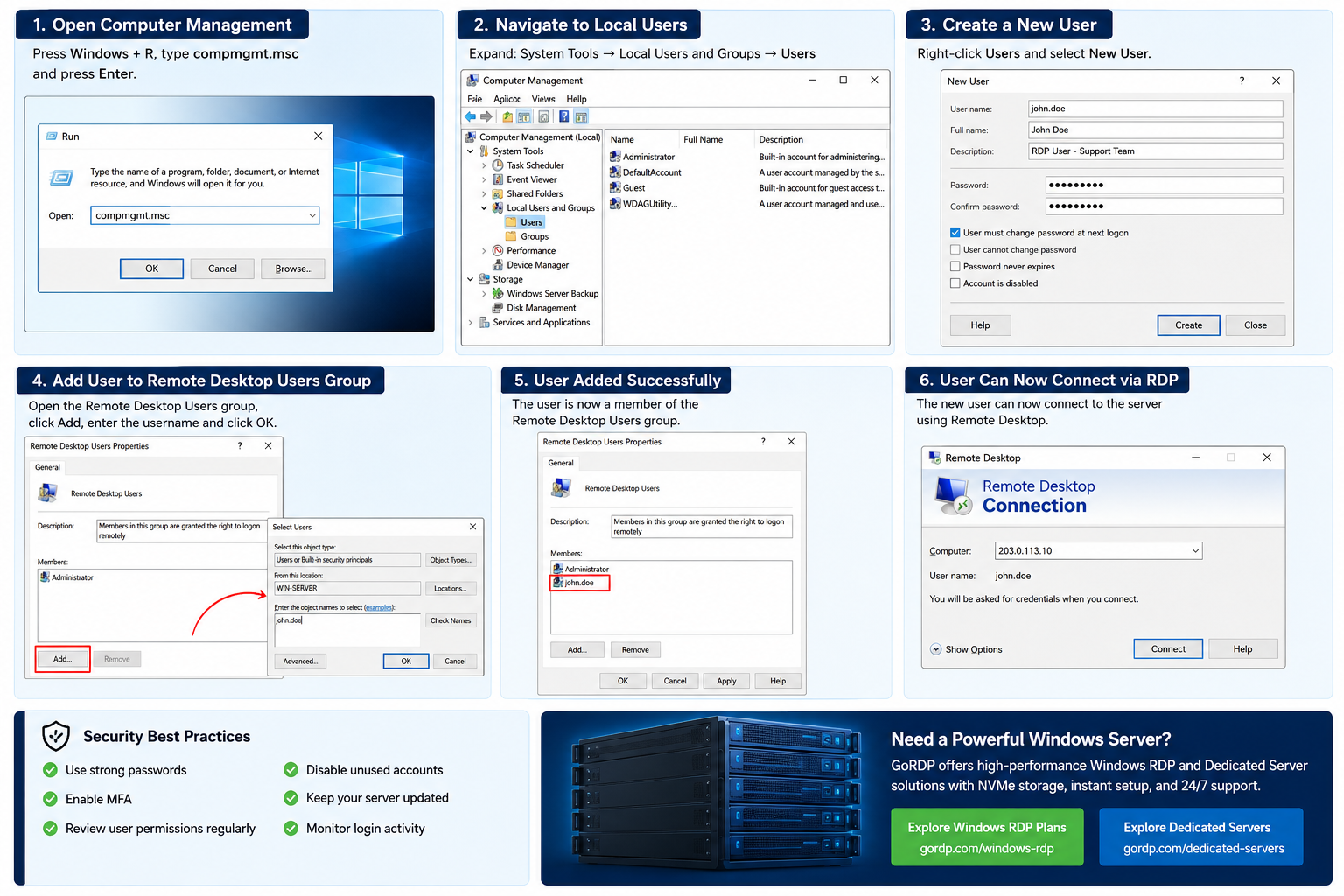Viewport: 1344px width, 896px height.
Task: Expand Show Options in Remote Desktop
Action: pyautogui.click(x=966, y=649)
